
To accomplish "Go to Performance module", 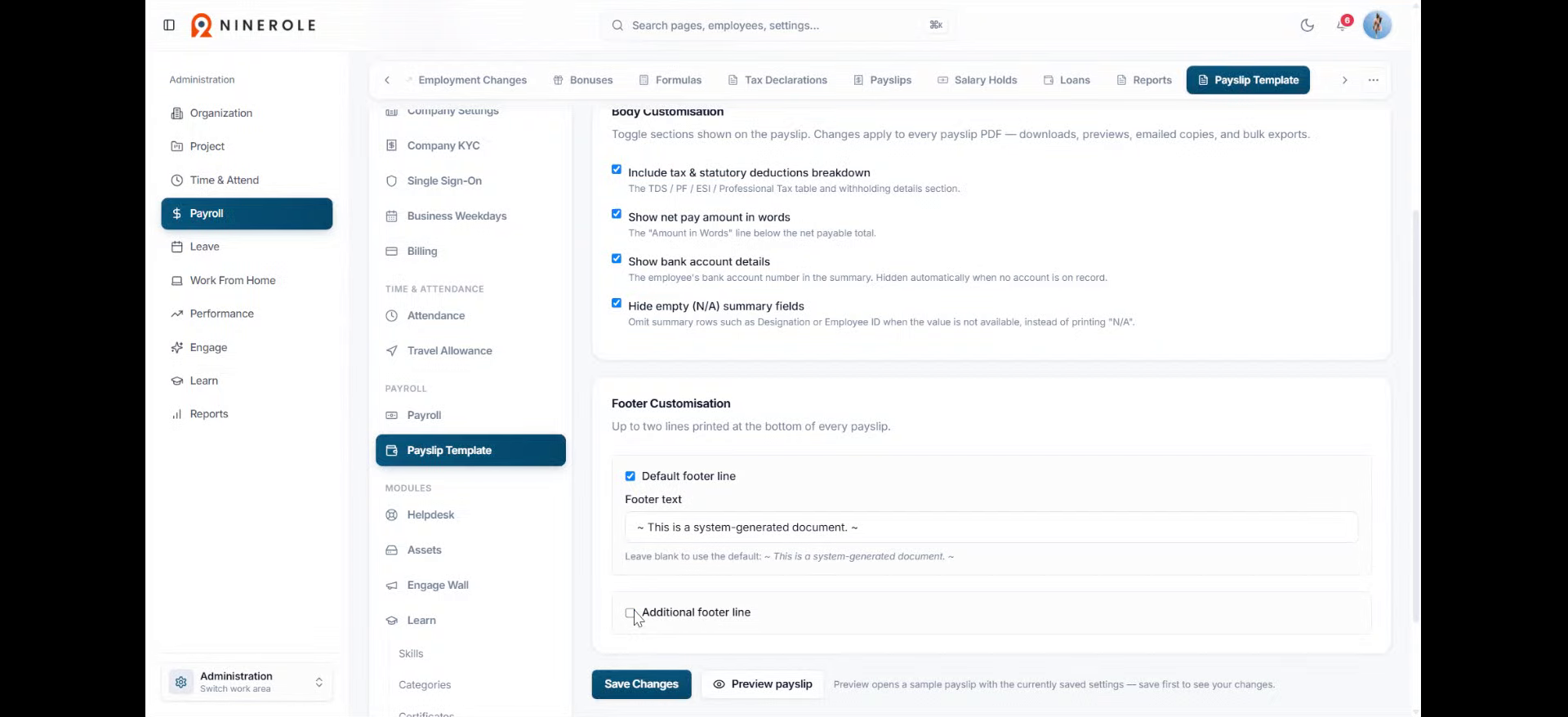I will [247, 314].
